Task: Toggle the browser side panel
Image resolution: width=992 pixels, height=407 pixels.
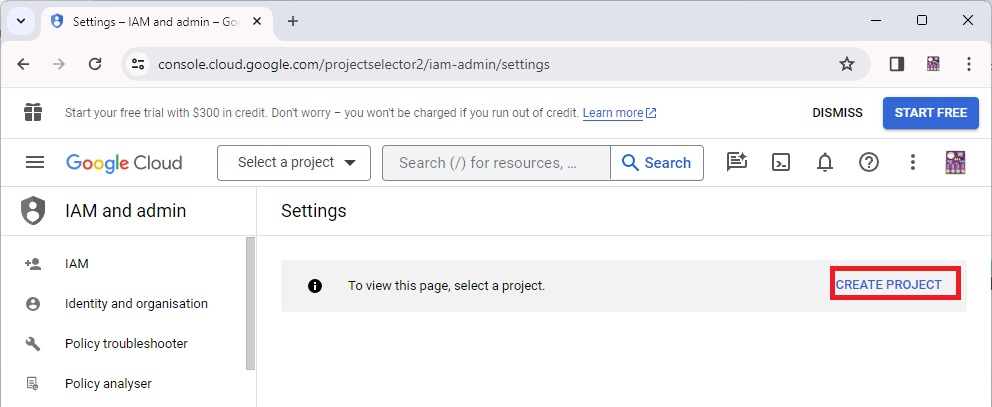Action: (x=896, y=64)
